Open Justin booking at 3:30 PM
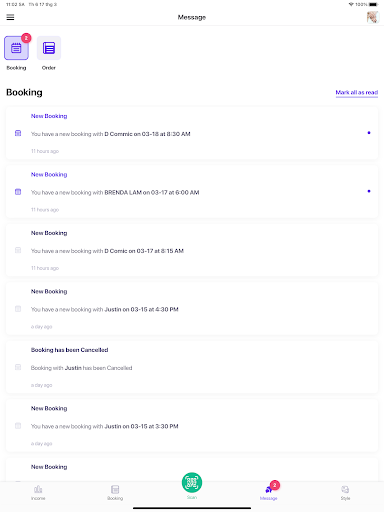Screen dimensions: 384x512 pyautogui.click(x=192, y=426)
